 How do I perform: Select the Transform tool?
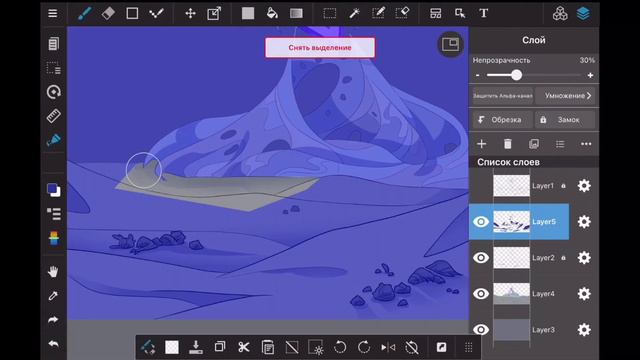click(x=214, y=13)
